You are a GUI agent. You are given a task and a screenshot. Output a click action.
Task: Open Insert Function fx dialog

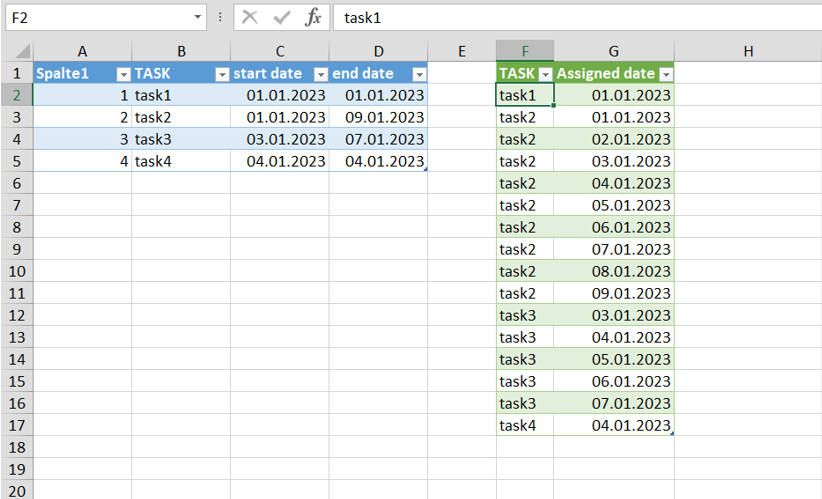(313, 17)
